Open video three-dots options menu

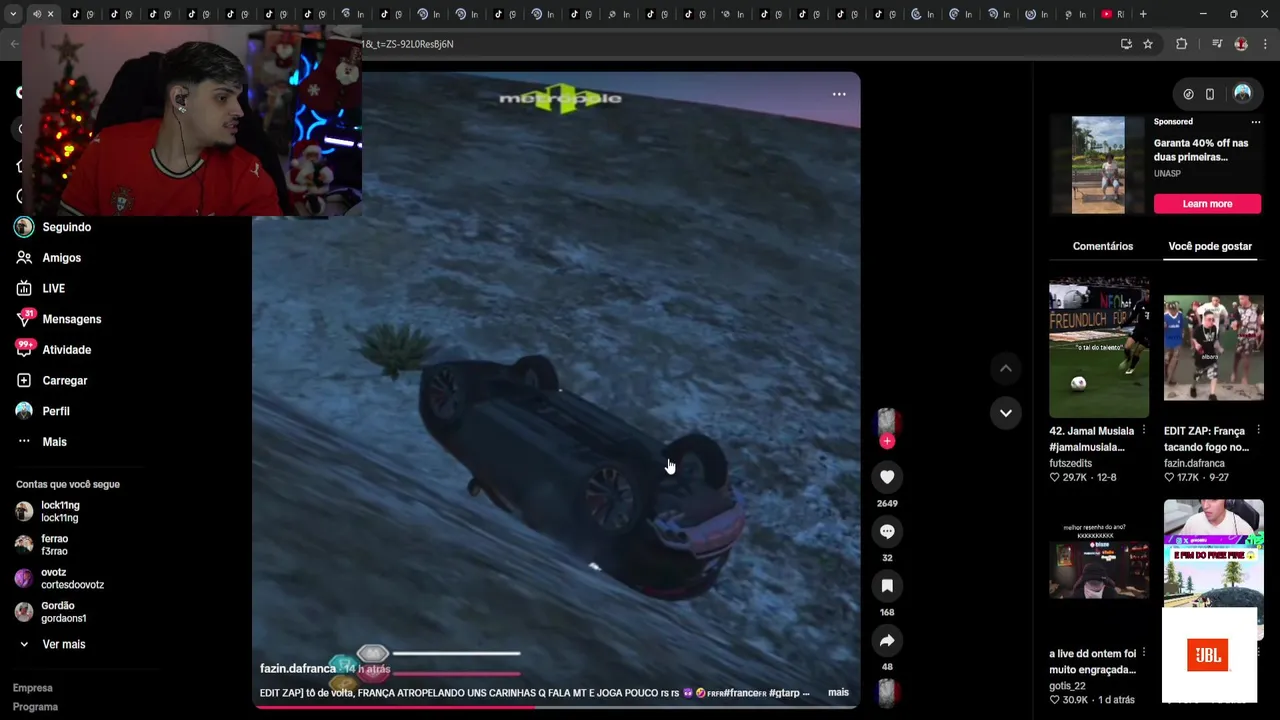point(839,94)
